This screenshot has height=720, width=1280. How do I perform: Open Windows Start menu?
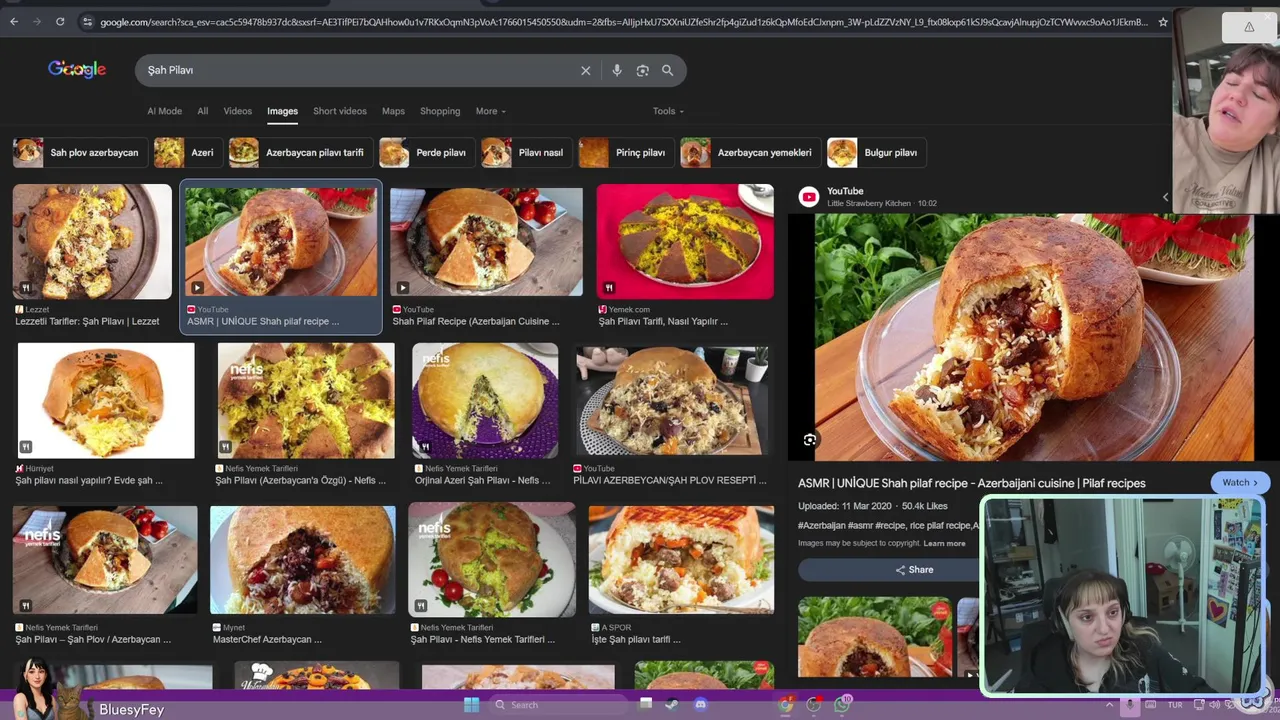(x=471, y=704)
